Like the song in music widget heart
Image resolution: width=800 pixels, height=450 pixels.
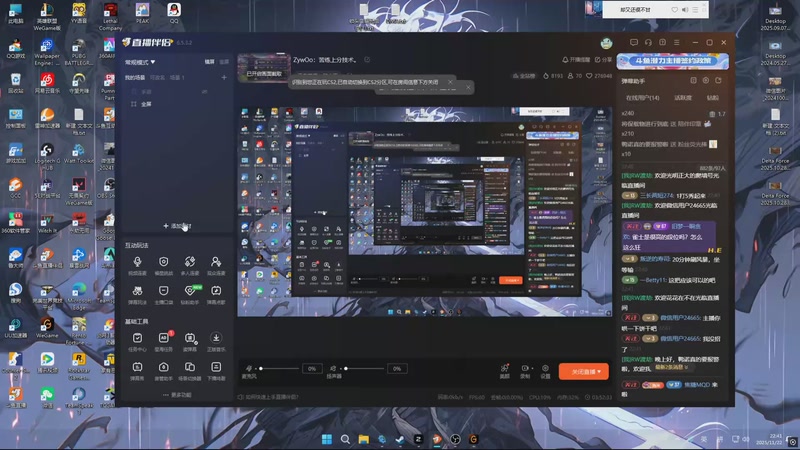point(674,10)
